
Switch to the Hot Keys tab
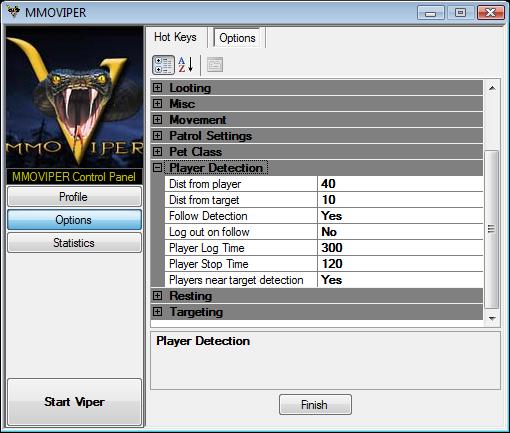[175, 37]
